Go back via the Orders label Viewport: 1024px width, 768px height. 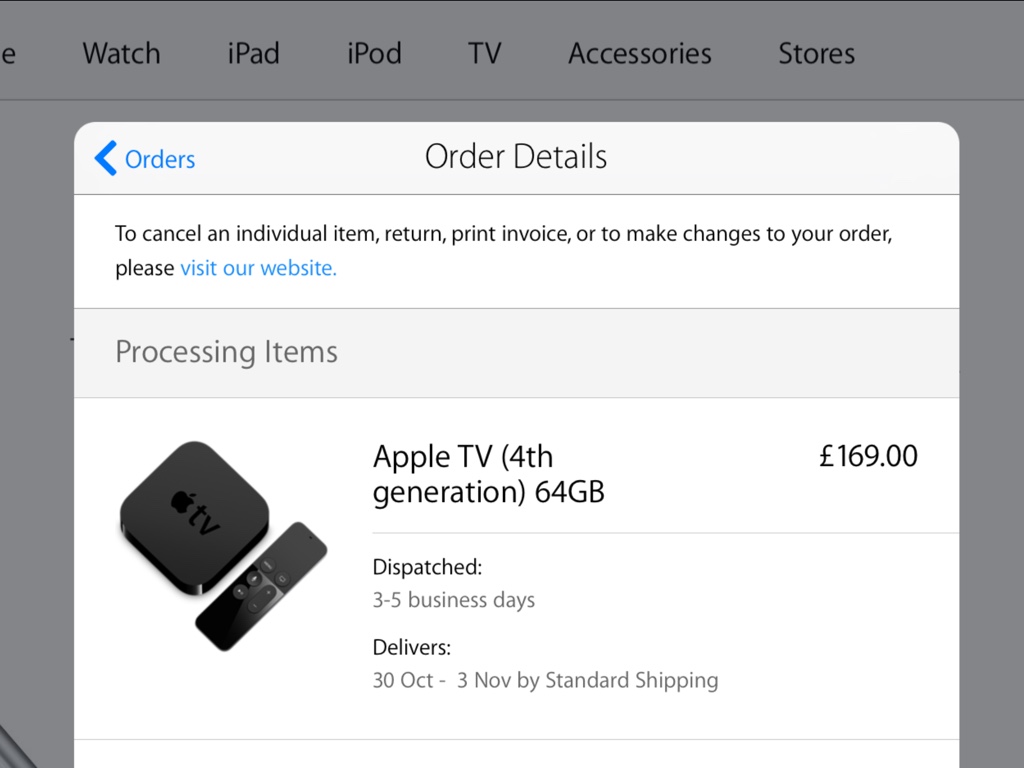click(159, 159)
